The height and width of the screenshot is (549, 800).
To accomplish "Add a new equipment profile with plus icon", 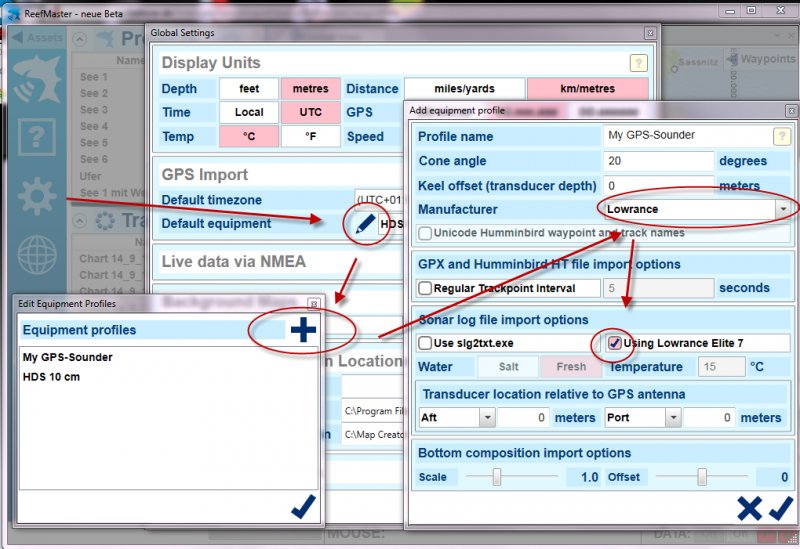I will (x=302, y=329).
